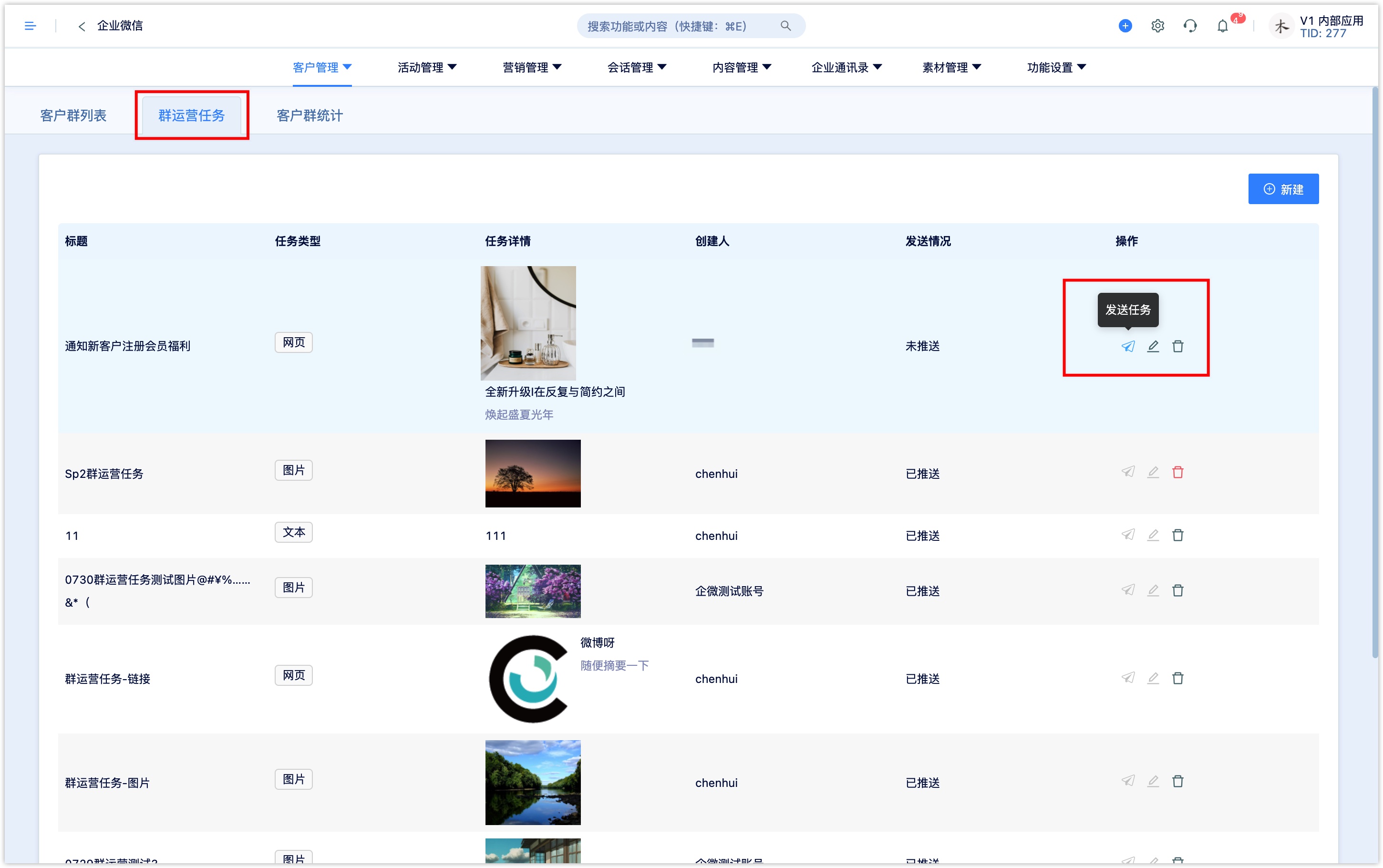Viewport: 1383px width, 868px height.
Task: Click the page vertical scrollbar
Action: 1374,372
